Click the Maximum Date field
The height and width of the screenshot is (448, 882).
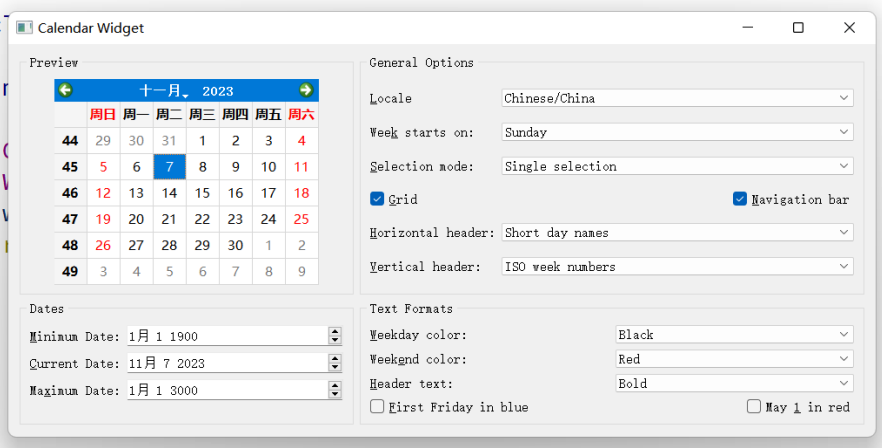[227, 390]
